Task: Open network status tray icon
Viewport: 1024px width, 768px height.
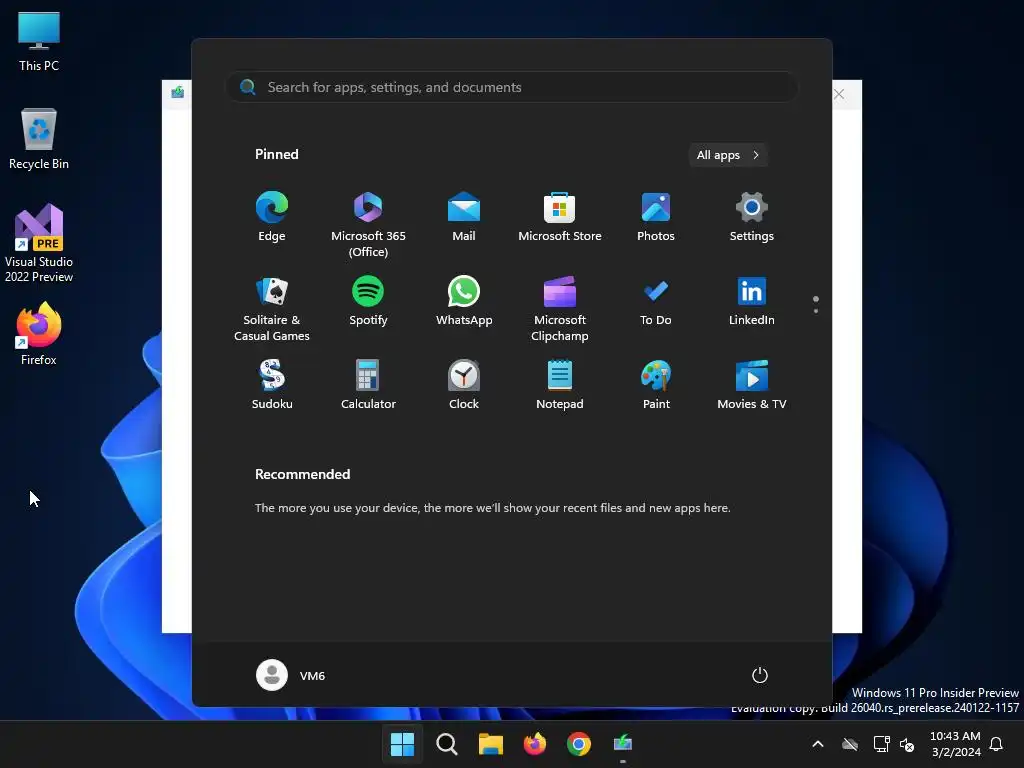Action: point(881,744)
